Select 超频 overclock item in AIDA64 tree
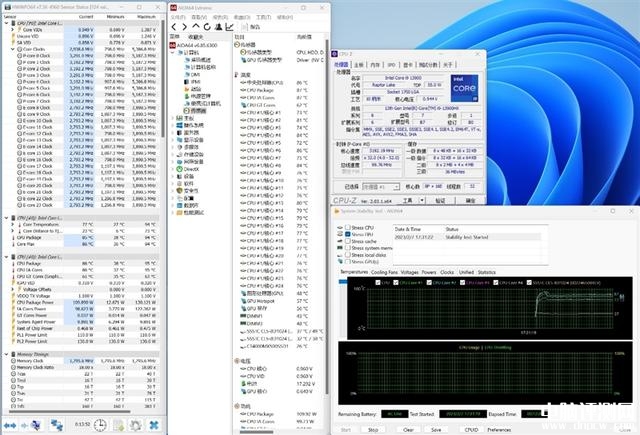 coord(191,89)
